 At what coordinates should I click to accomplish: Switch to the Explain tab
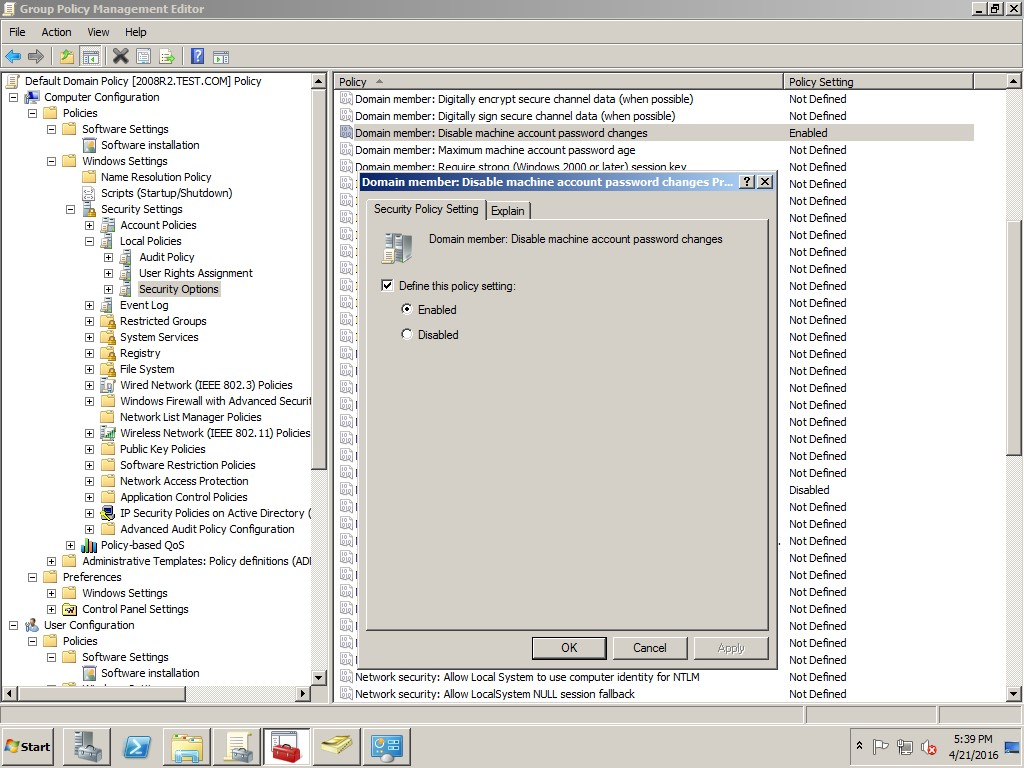[x=508, y=211]
